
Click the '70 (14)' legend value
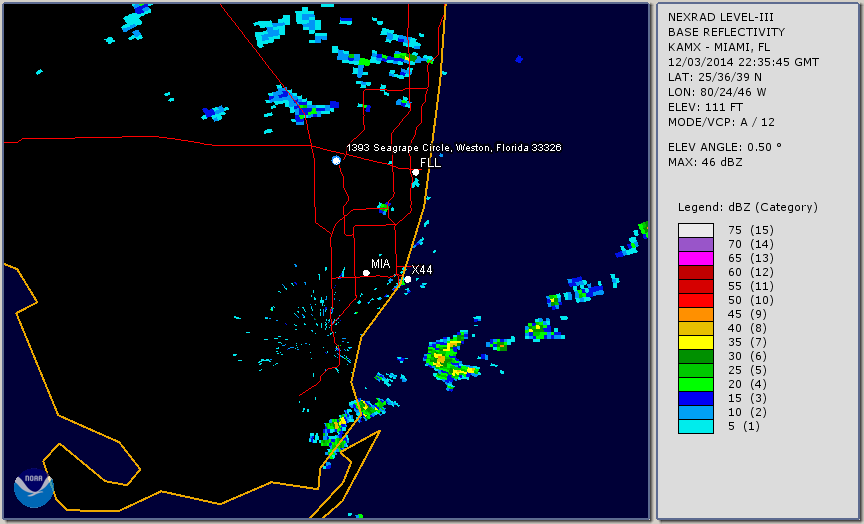click(x=750, y=244)
